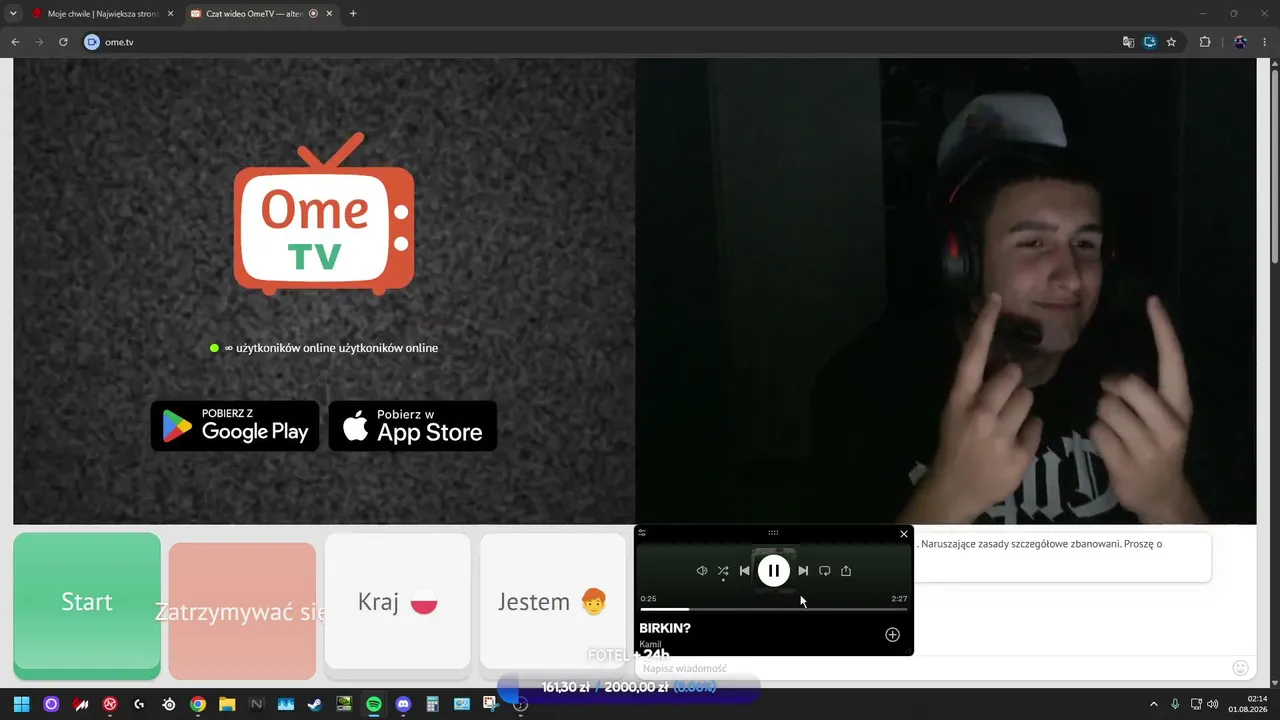This screenshot has height=720, width=1280.
Task: Open Discord from the taskbar
Action: pyautogui.click(x=403, y=704)
